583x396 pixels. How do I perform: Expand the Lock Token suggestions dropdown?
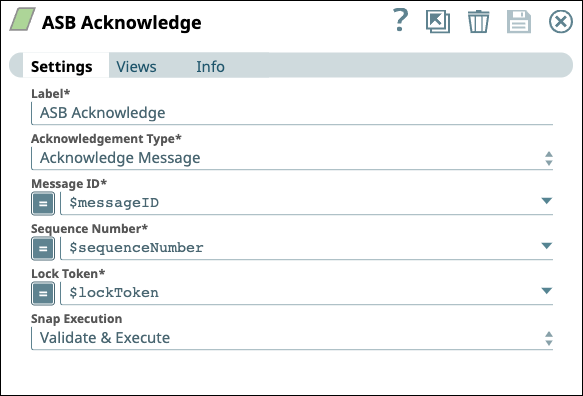546,291
